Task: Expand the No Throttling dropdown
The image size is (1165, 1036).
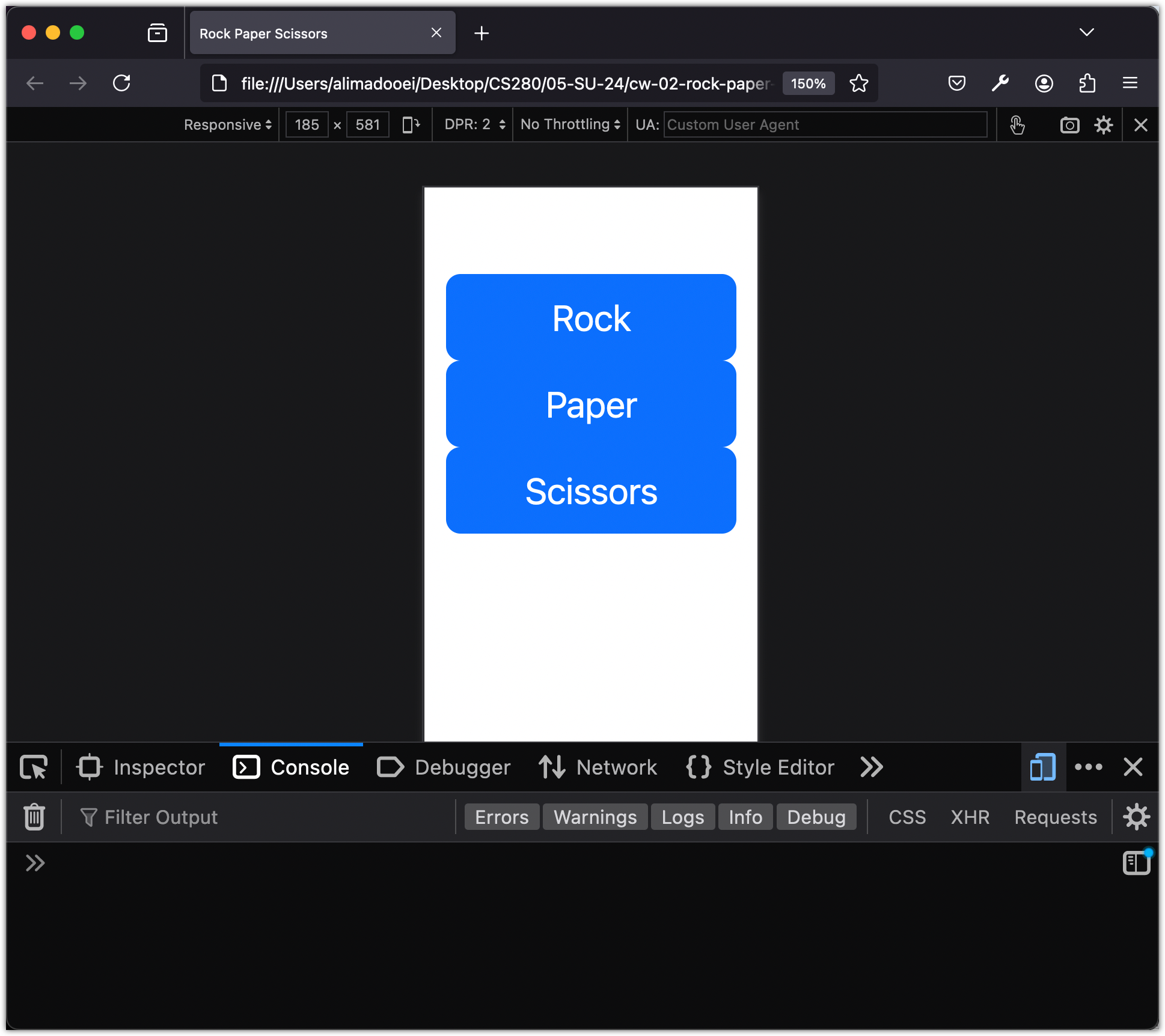Action: coord(570,125)
